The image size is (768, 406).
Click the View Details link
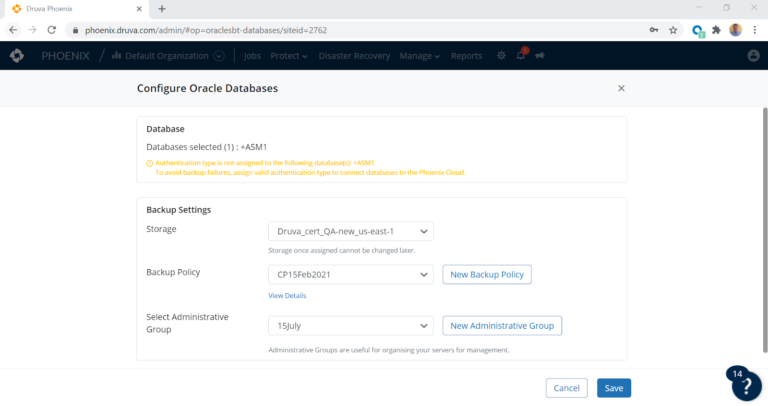(287, 295)
